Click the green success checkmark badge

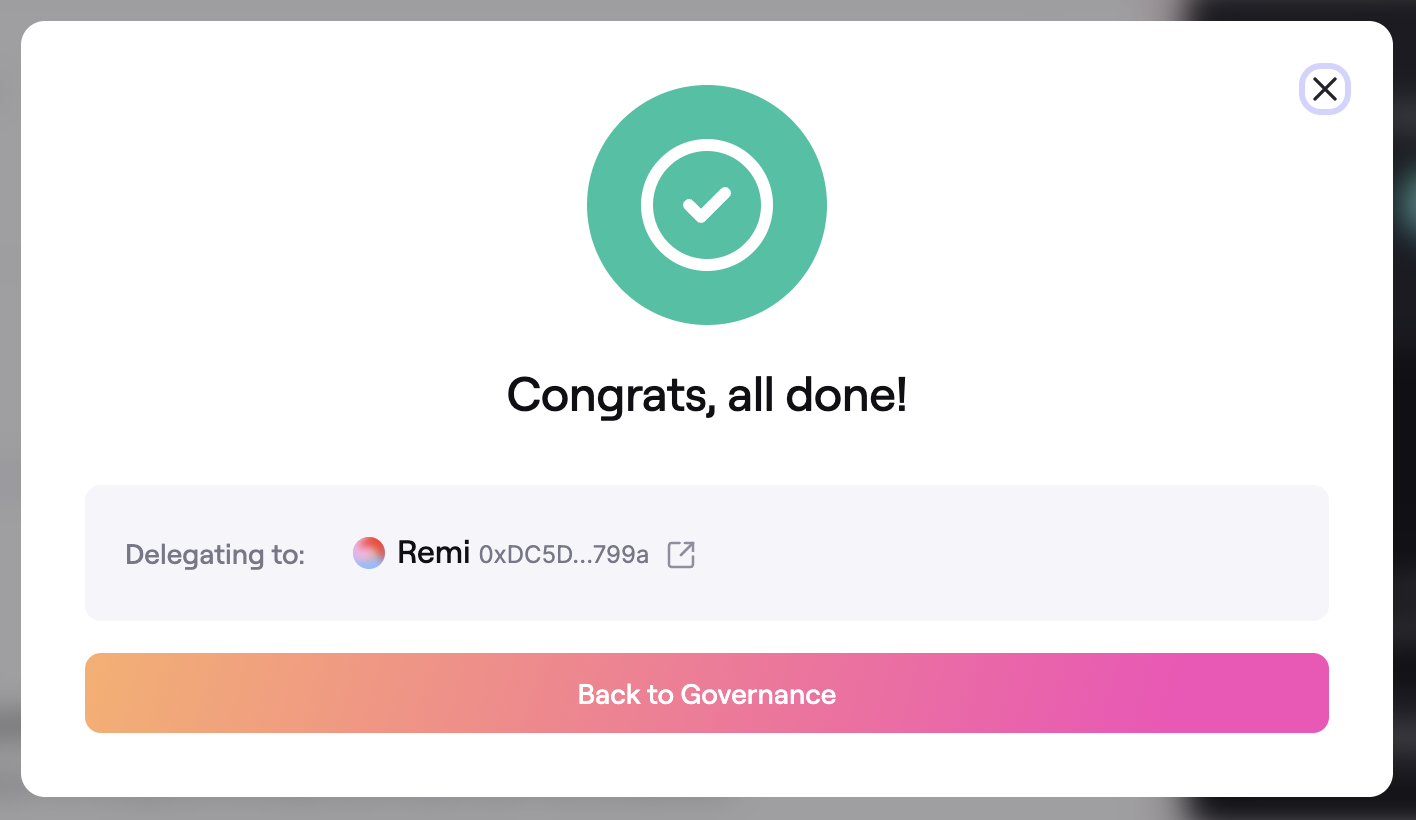706,205
